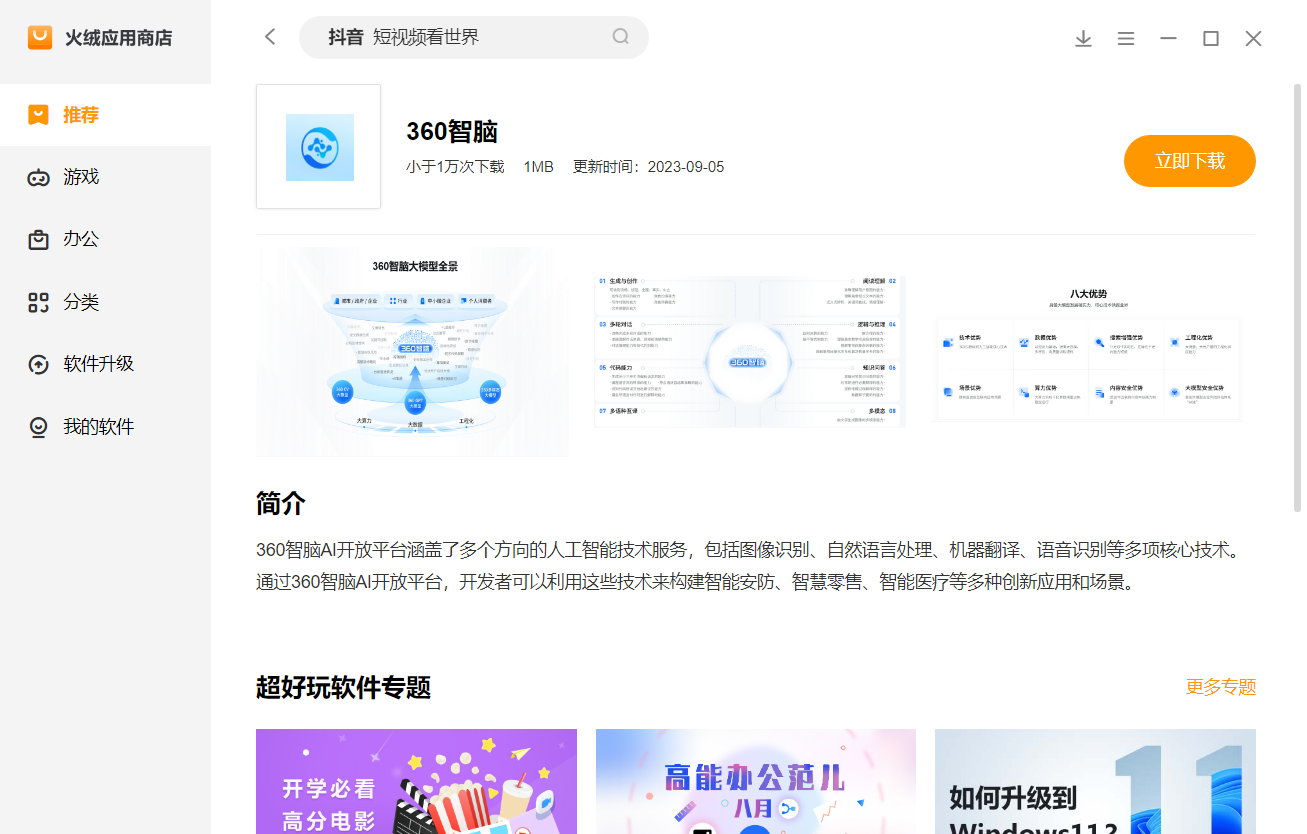This screenshot has width=1307, height=834.
Task: Click the 1MB size text
Action: point(538,167)
